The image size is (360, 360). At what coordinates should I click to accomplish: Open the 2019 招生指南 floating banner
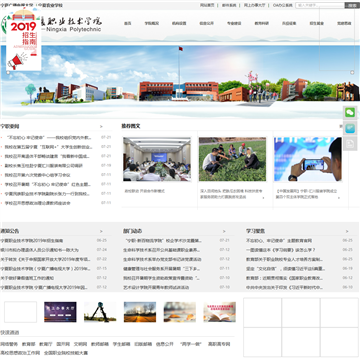click(24, 39)
